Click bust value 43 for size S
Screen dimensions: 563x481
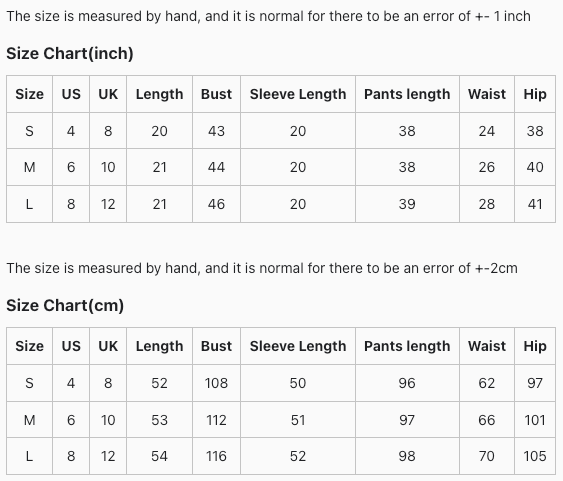[x=216, y=131]
